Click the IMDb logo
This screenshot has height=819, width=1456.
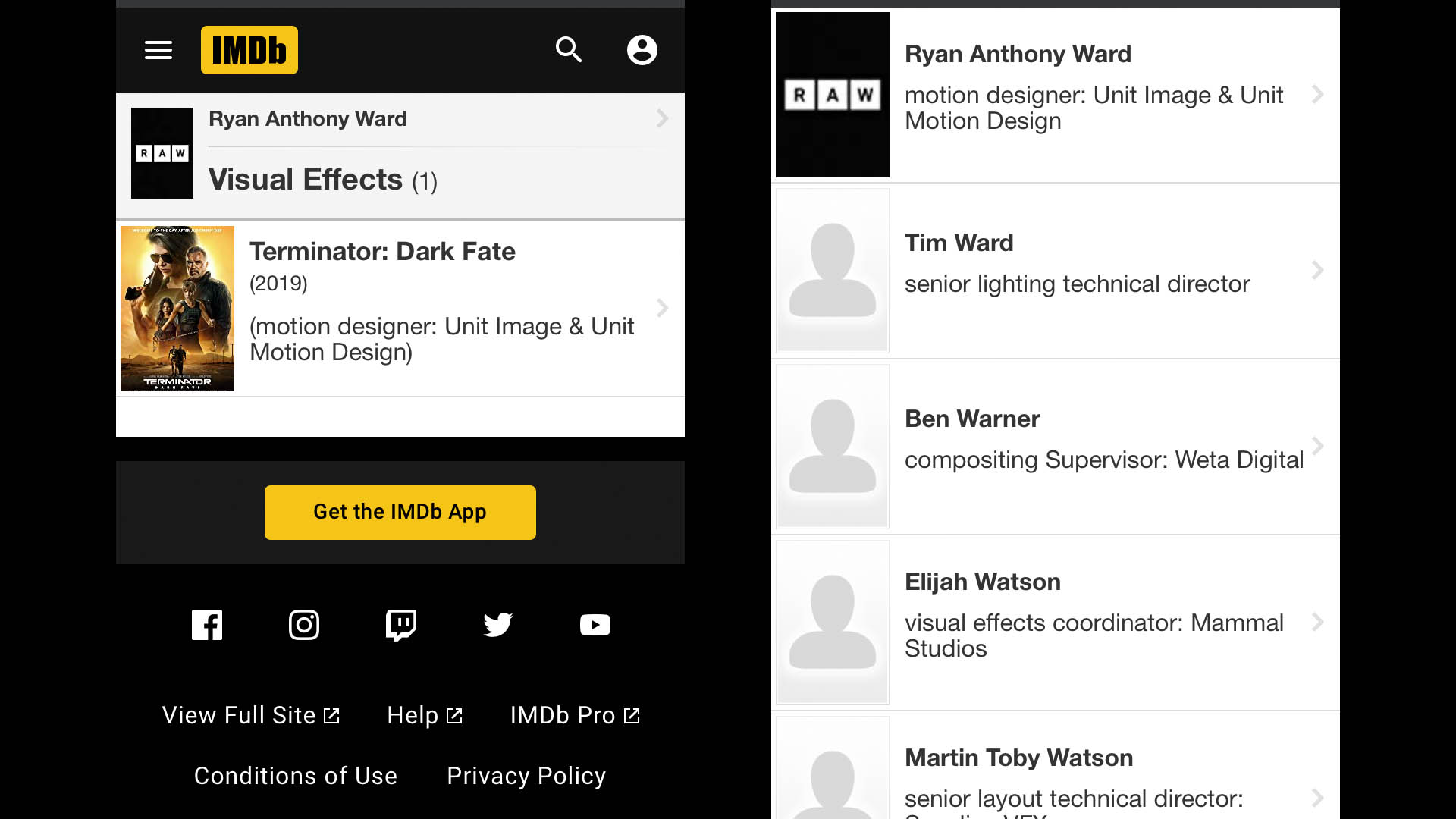click(x=249, y=50)
